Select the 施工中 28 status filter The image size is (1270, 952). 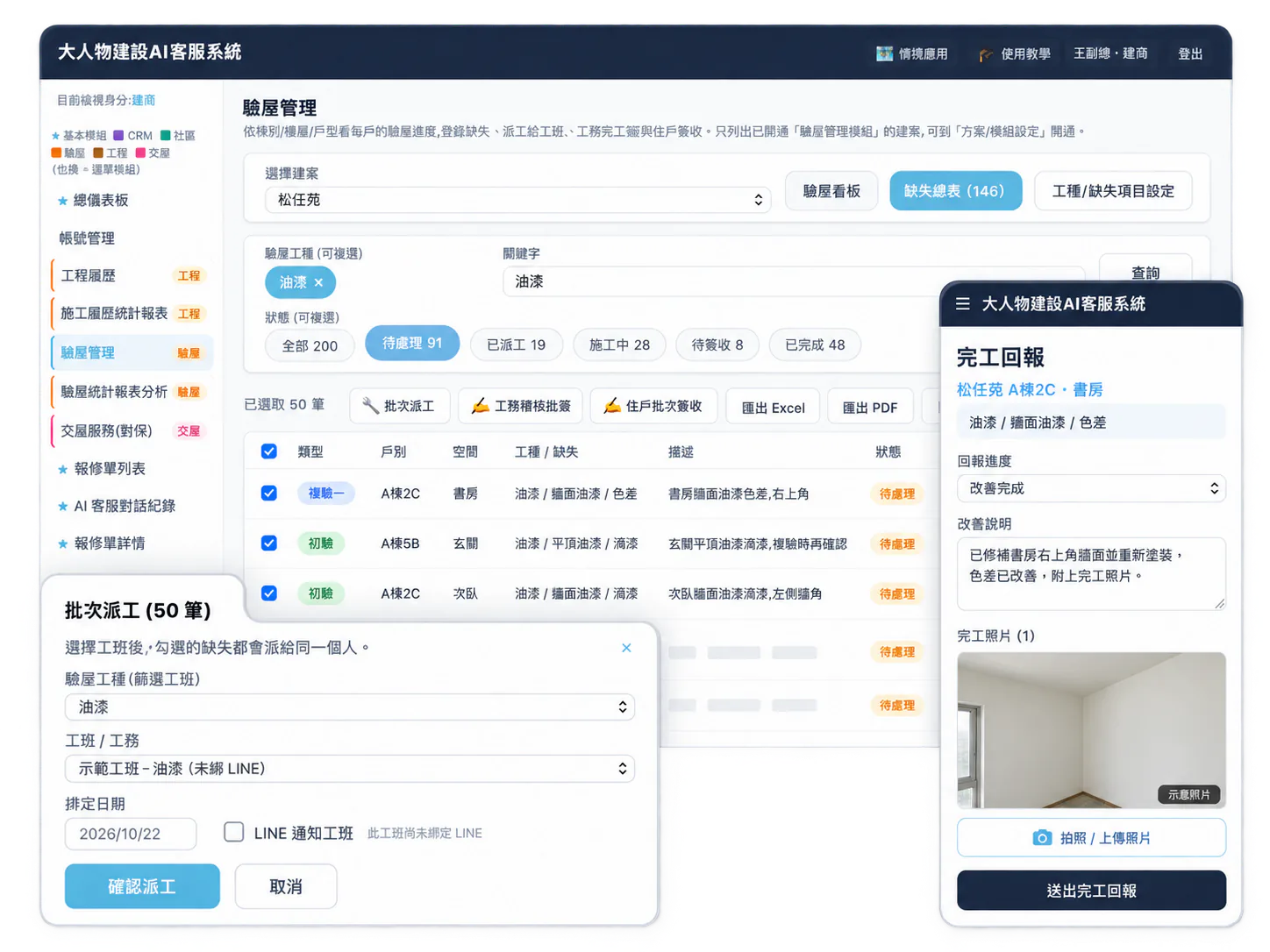click(x=619, y=345)
